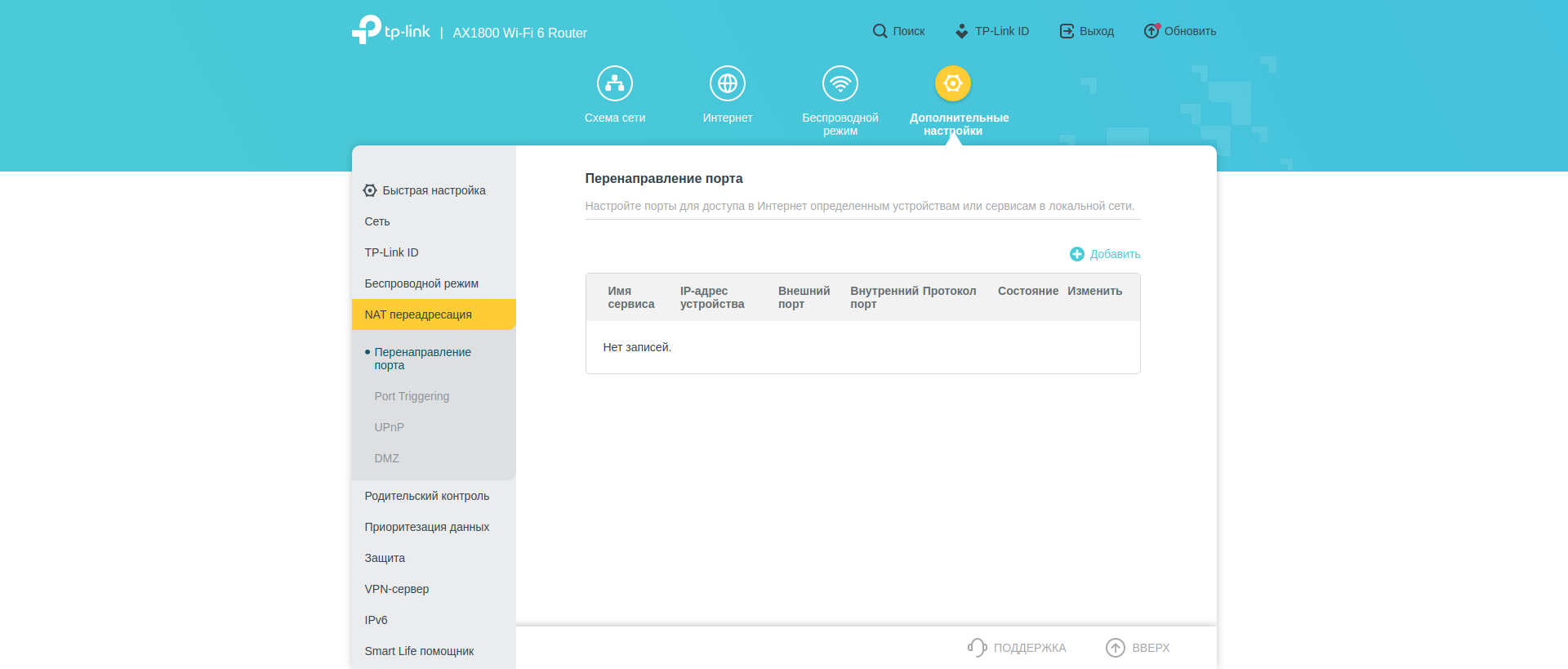Image resolution: width=1568 pixels, height=669 pixels.
Task: Open Быстрая настройка in sidebar
Action: pyautogui.click(x=433, y=190)
